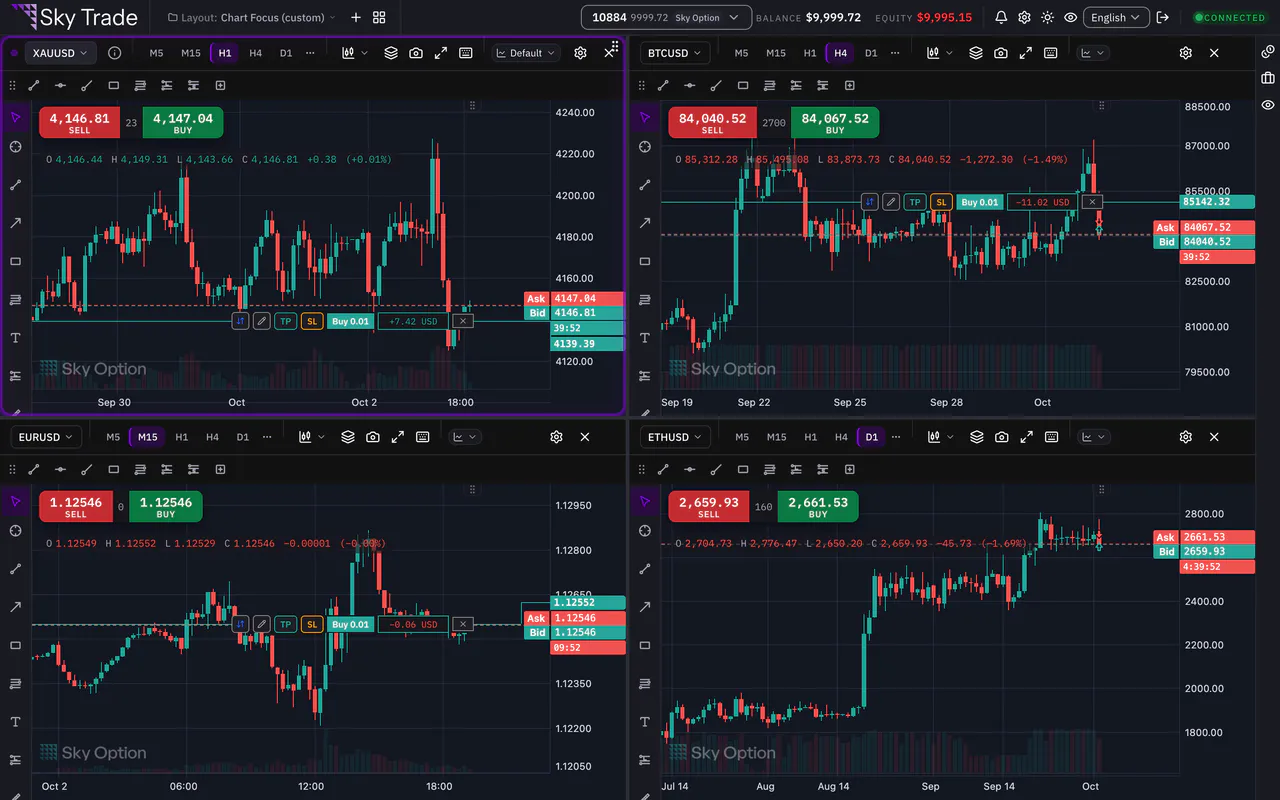Select H1 timeframe on EURUSD chart
The image size is (1280, 800).
(181, 437)
